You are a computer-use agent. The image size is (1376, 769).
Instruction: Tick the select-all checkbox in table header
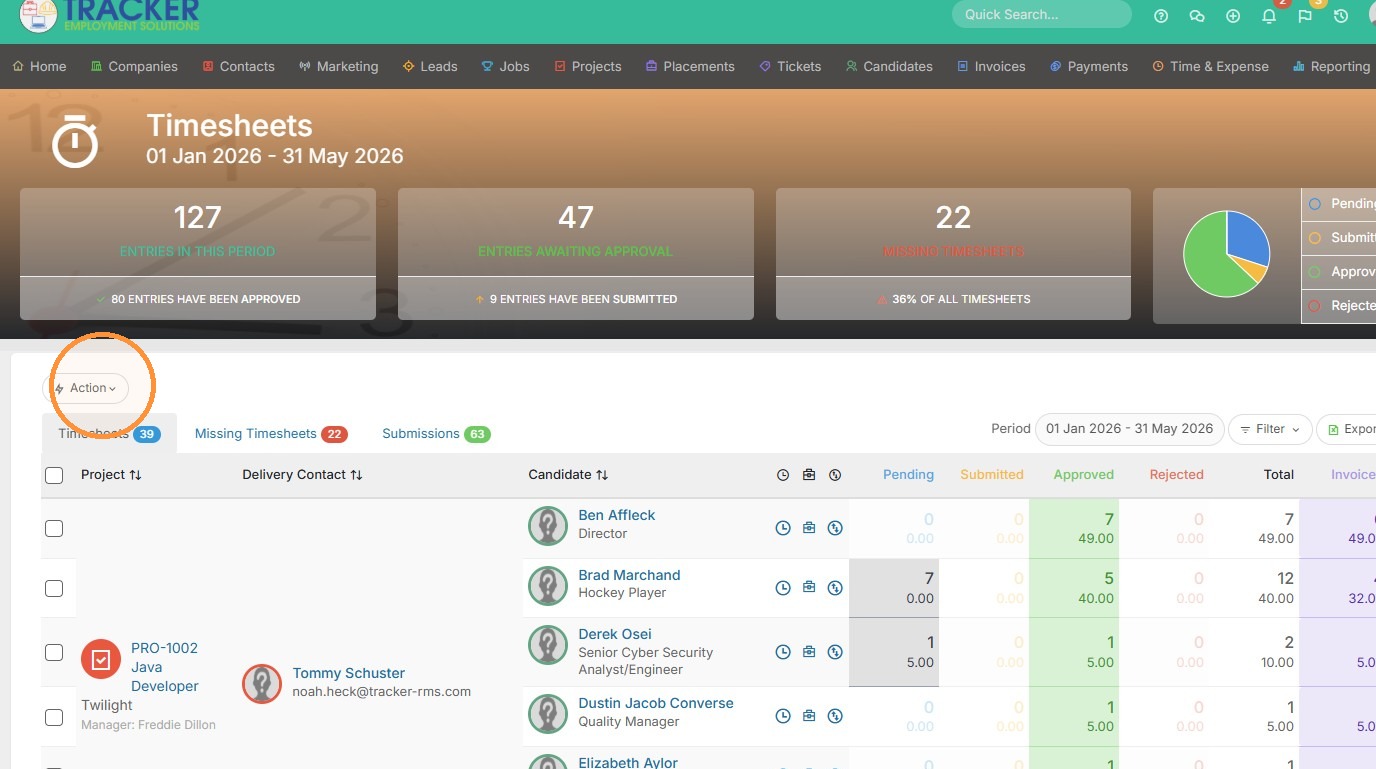[54, 476]
